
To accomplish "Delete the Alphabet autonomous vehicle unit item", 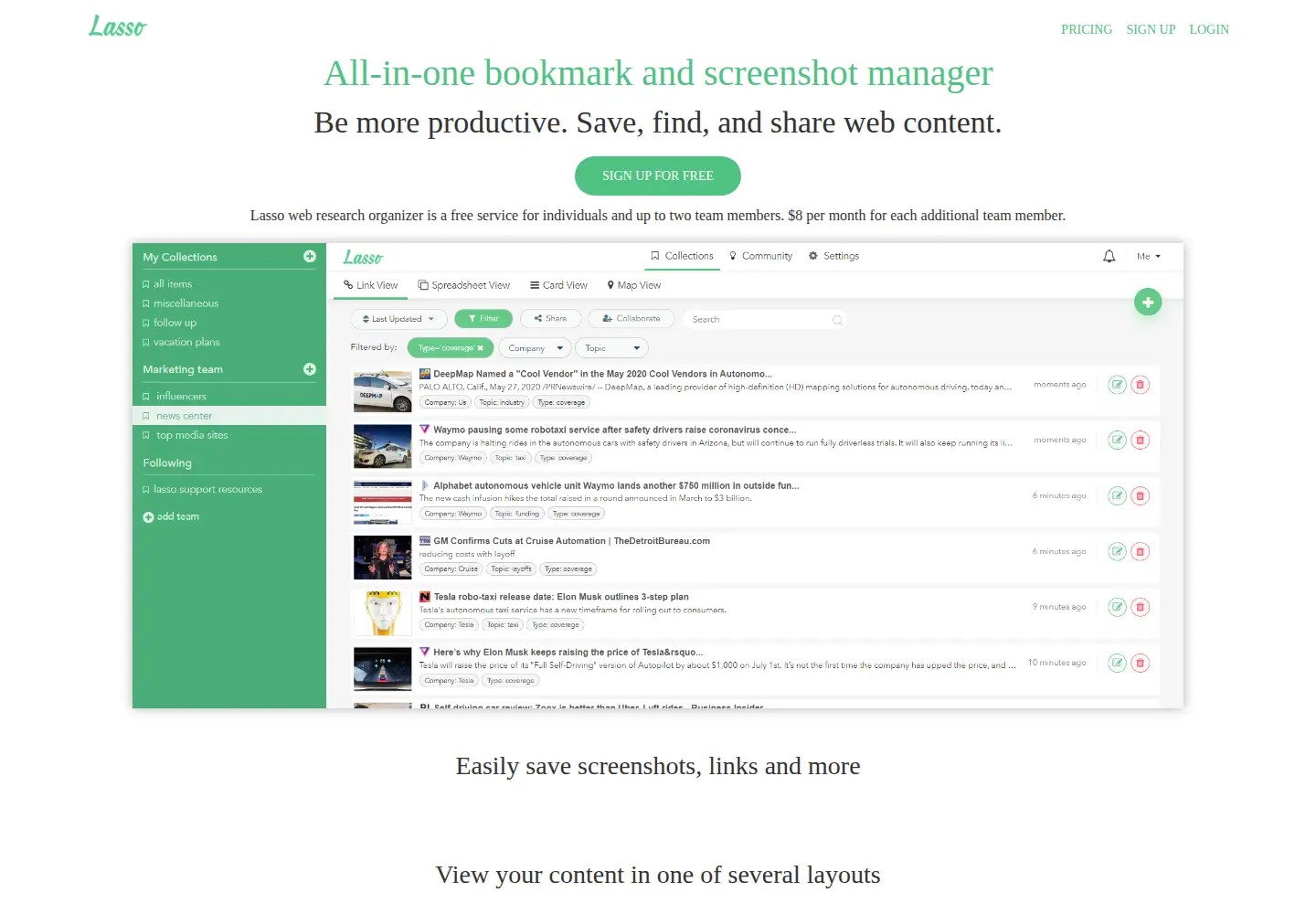I will (1140, 496).
